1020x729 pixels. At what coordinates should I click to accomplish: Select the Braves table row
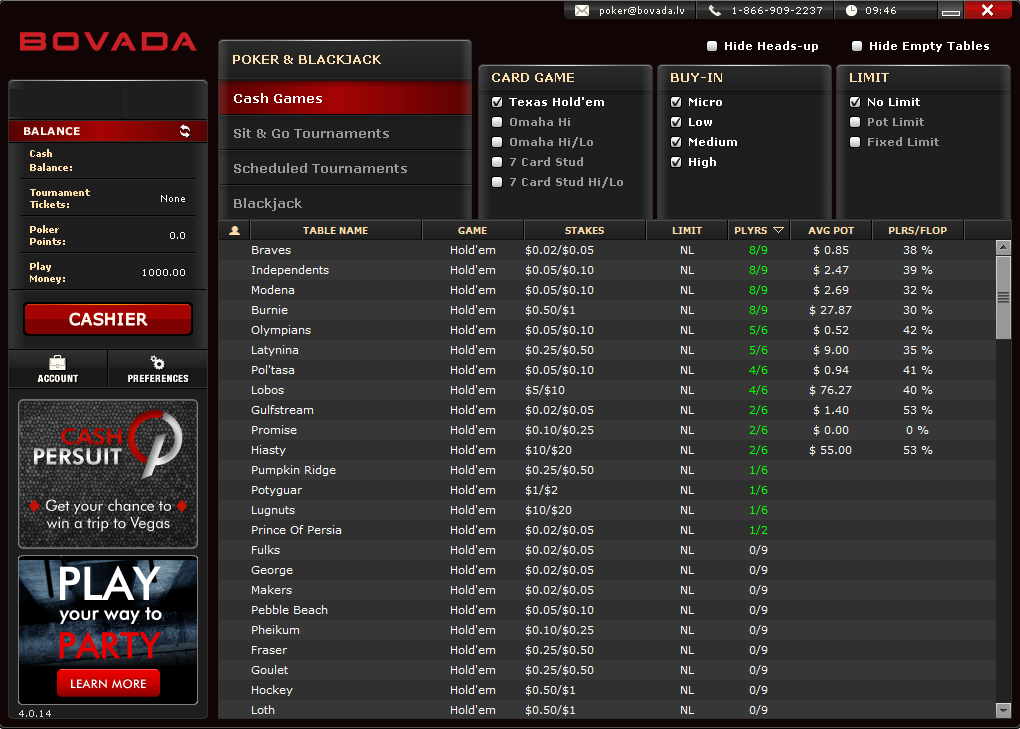(606, 250)
